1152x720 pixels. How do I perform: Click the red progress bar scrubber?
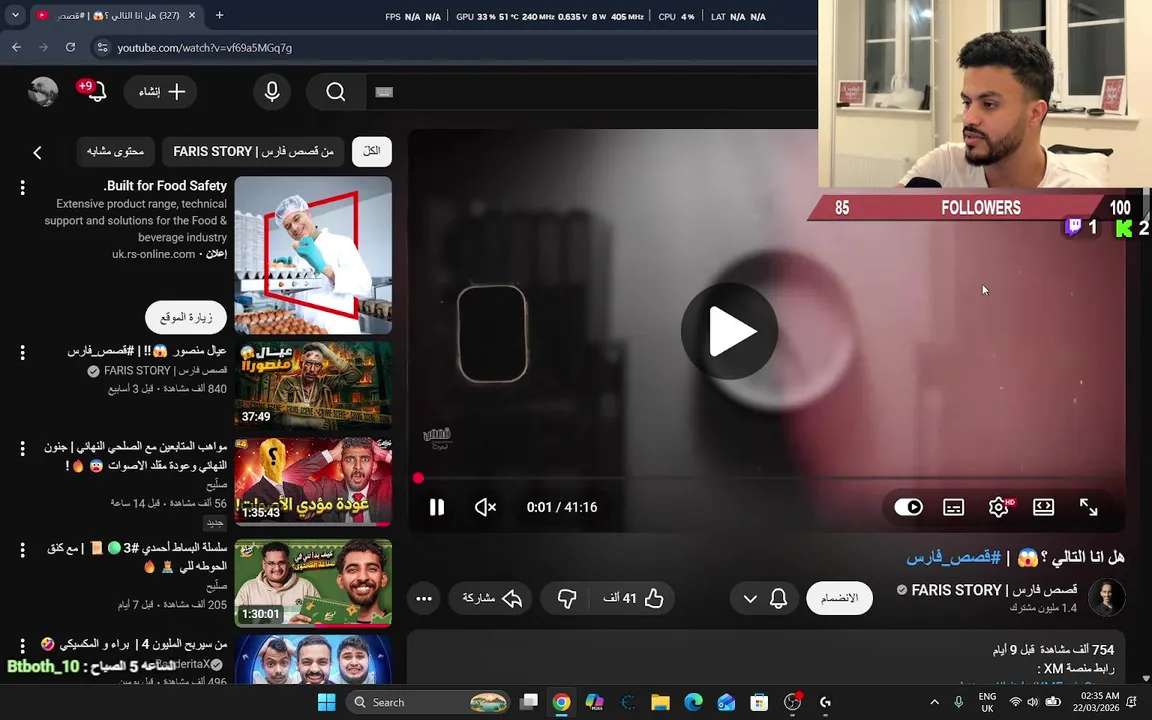[x=418, y=478]
